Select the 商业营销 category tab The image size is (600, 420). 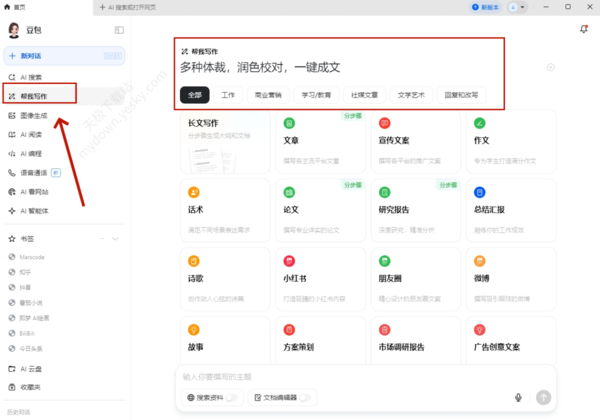(x=268, y=95)
